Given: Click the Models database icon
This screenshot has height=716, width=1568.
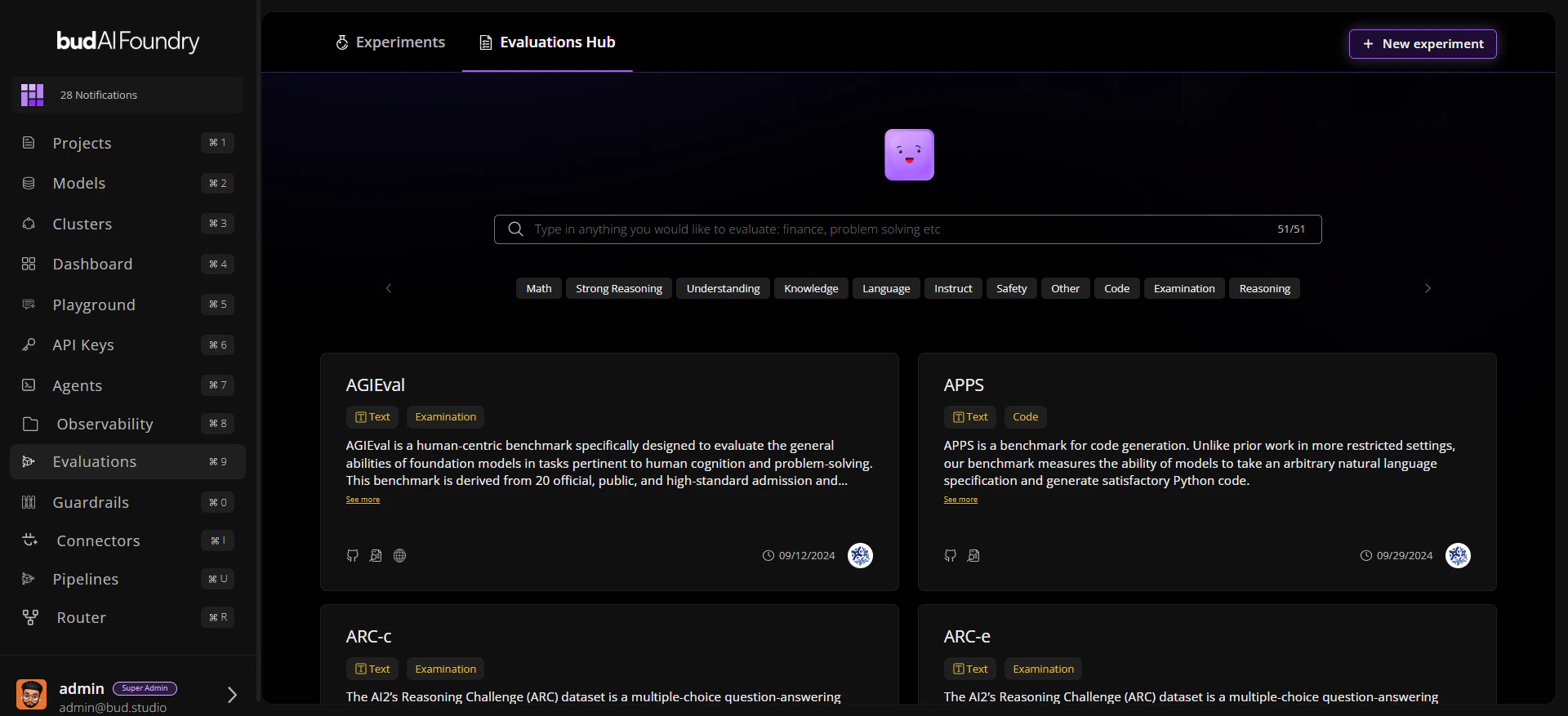Looking at the screenshot, I should tap(29, 183).
